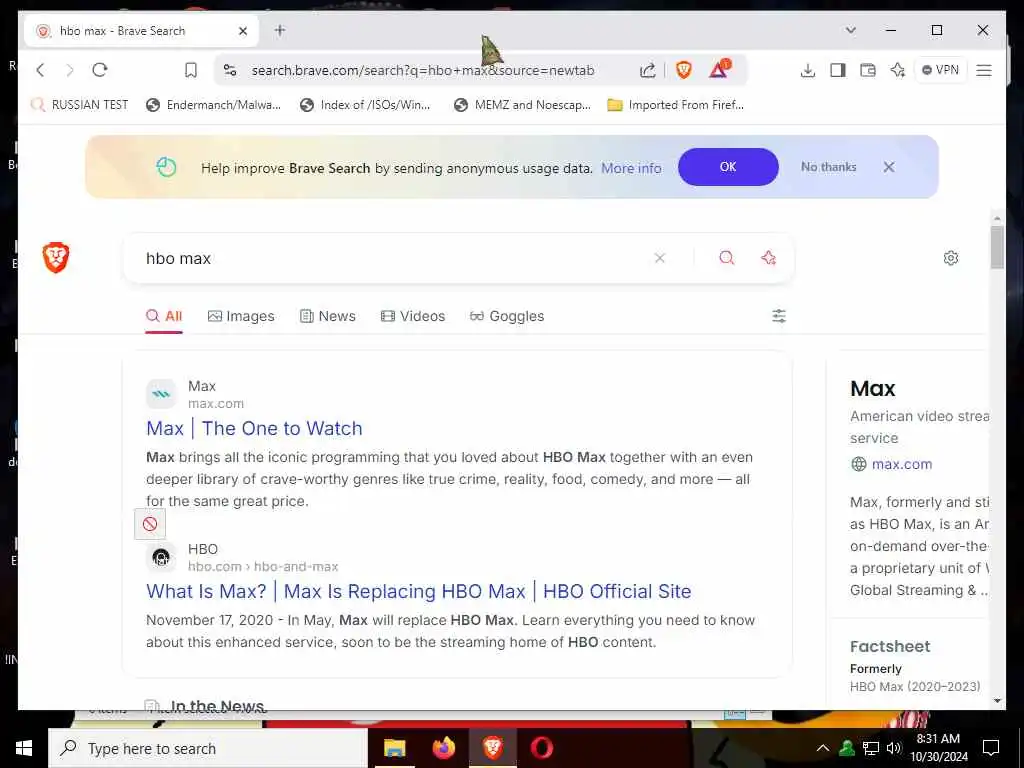Toggle the browser sidebar panel
The height and width of the screenshot is (768, 1024).
point(838,70)
